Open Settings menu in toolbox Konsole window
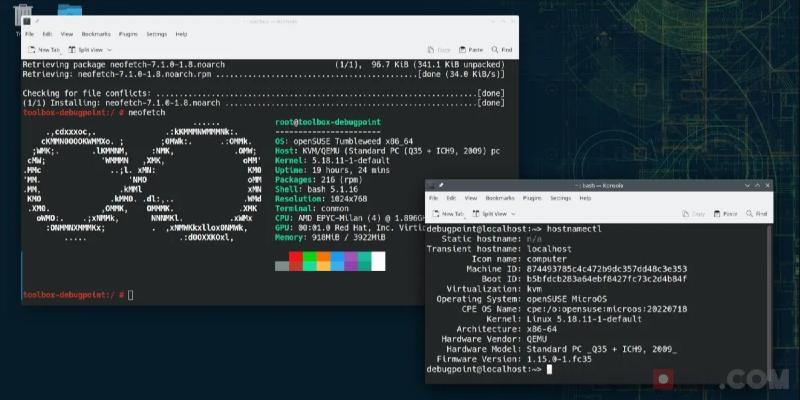The image size is (800, 400). coord(157,34)
